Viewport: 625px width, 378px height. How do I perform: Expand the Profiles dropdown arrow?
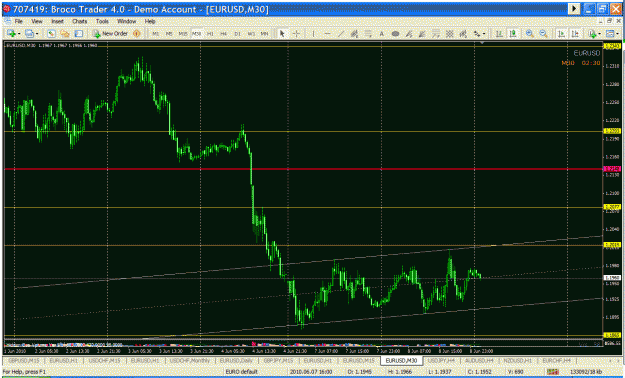click(x=37, y=34)
